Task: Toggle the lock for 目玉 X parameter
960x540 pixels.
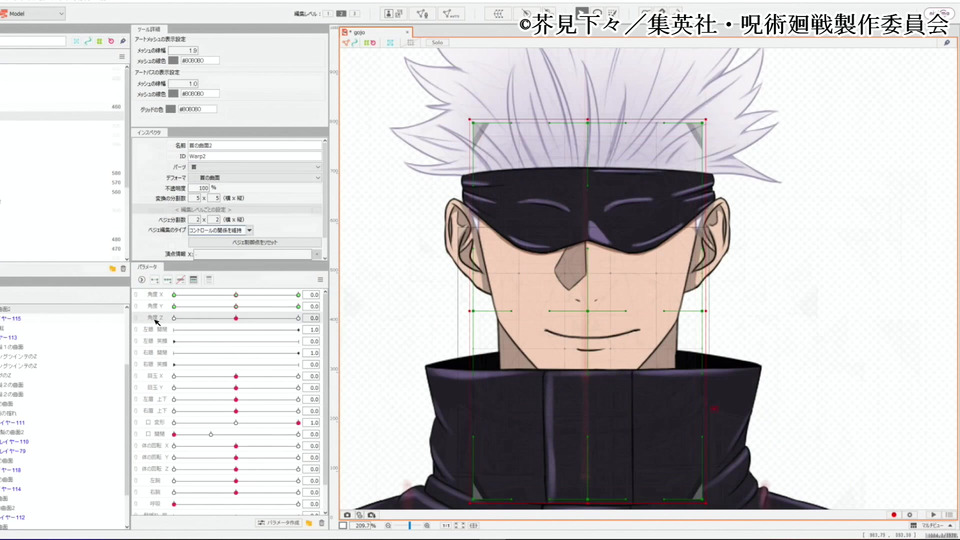Action: [x=136, y=376]
